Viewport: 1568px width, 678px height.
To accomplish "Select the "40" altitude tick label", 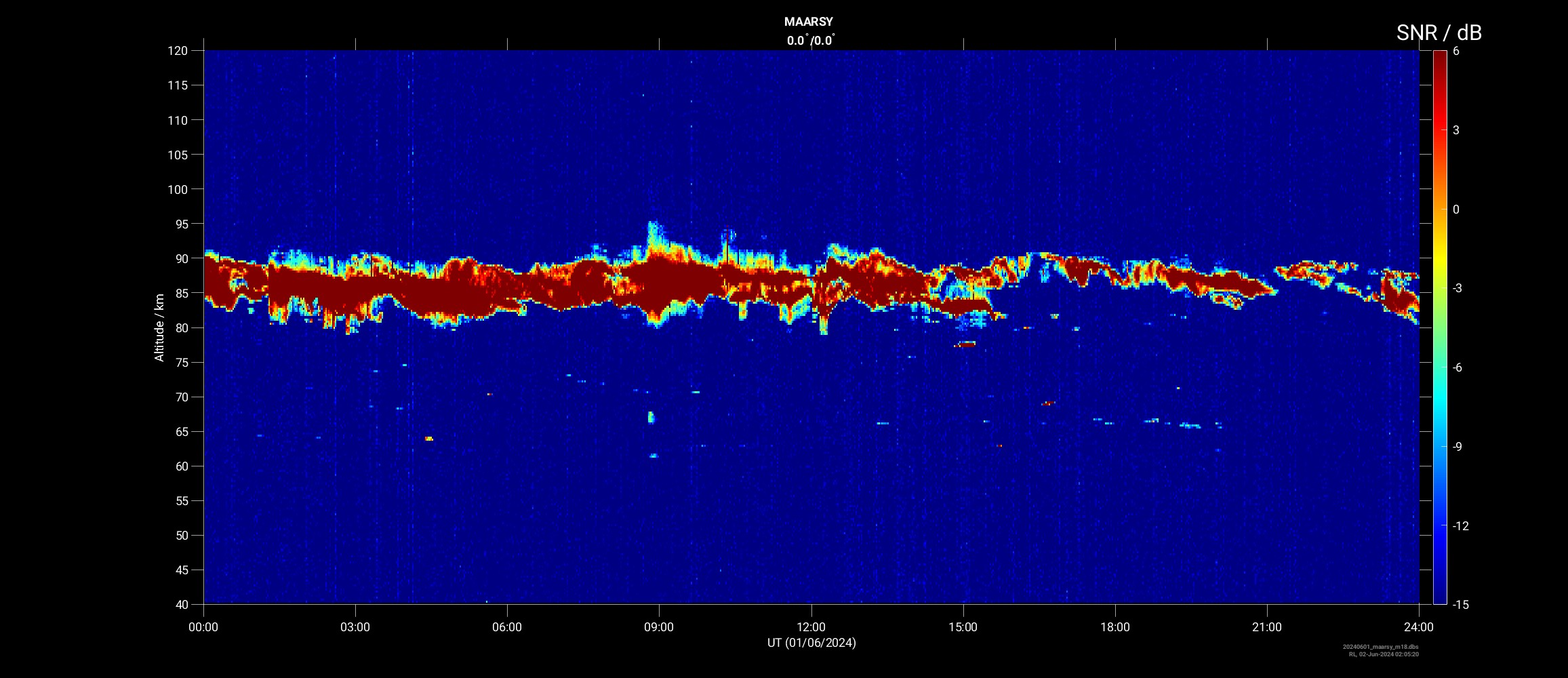I will pyautogui.click(x=181, y=604).
